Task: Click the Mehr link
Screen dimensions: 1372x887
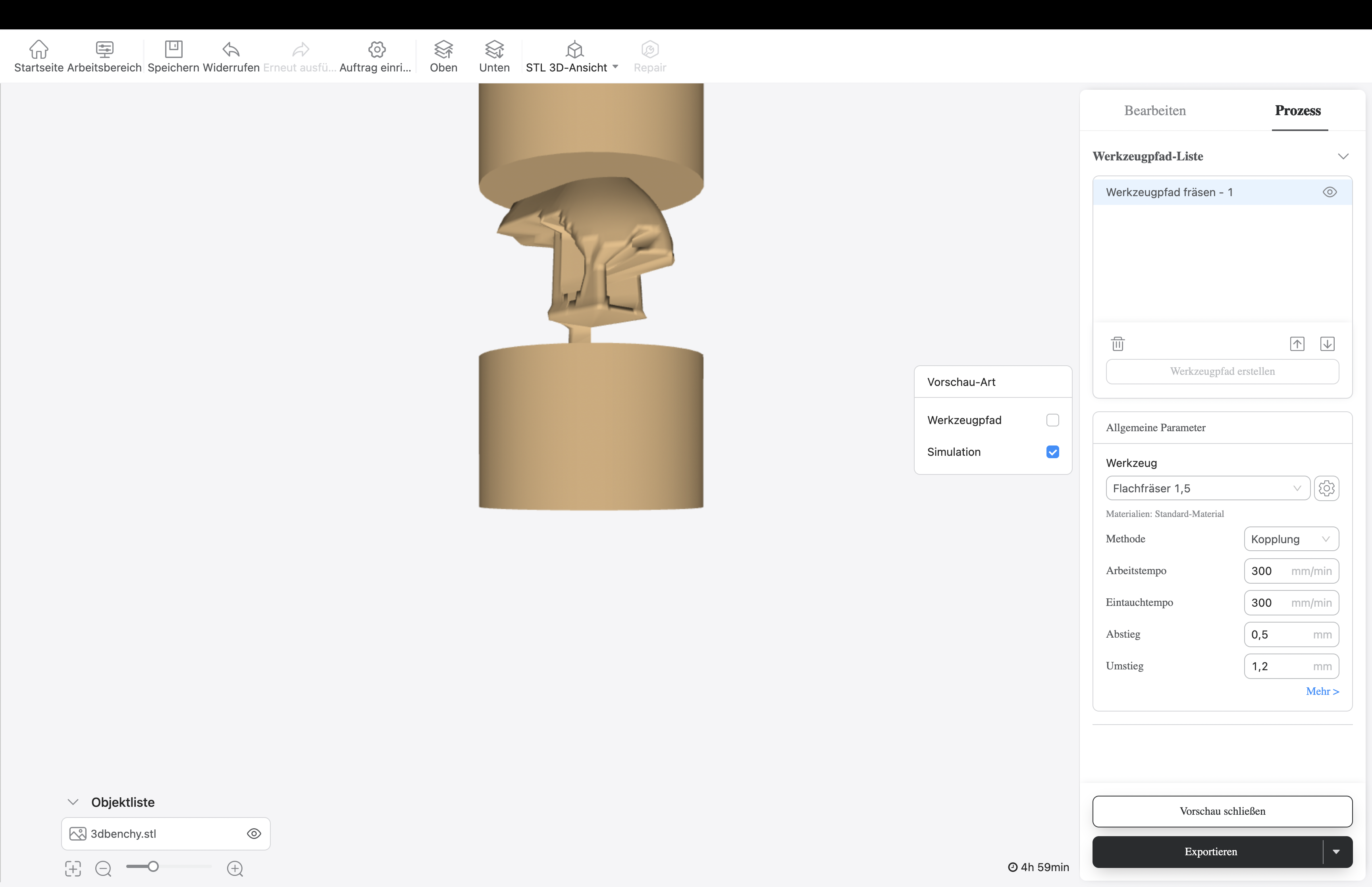Action: click(1322, 691)
